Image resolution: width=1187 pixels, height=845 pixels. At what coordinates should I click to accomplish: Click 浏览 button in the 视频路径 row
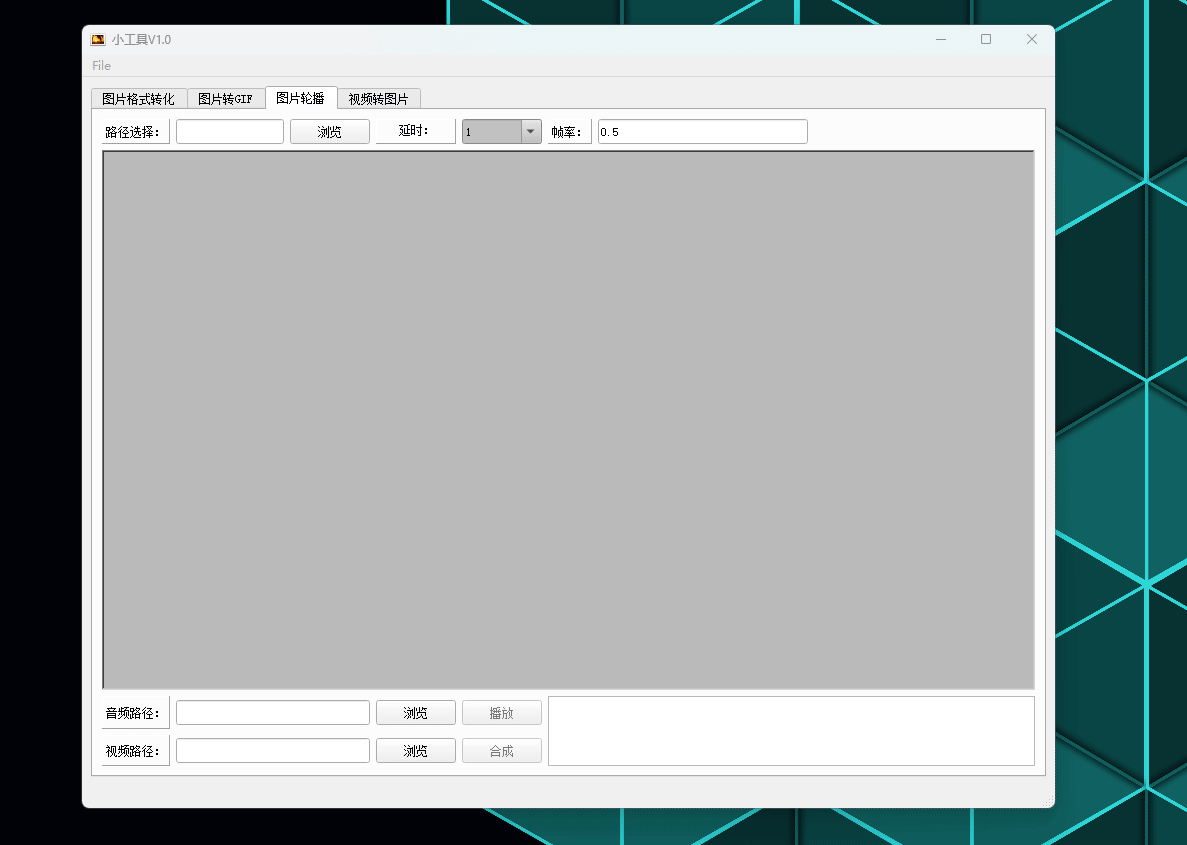coord(416,750)
